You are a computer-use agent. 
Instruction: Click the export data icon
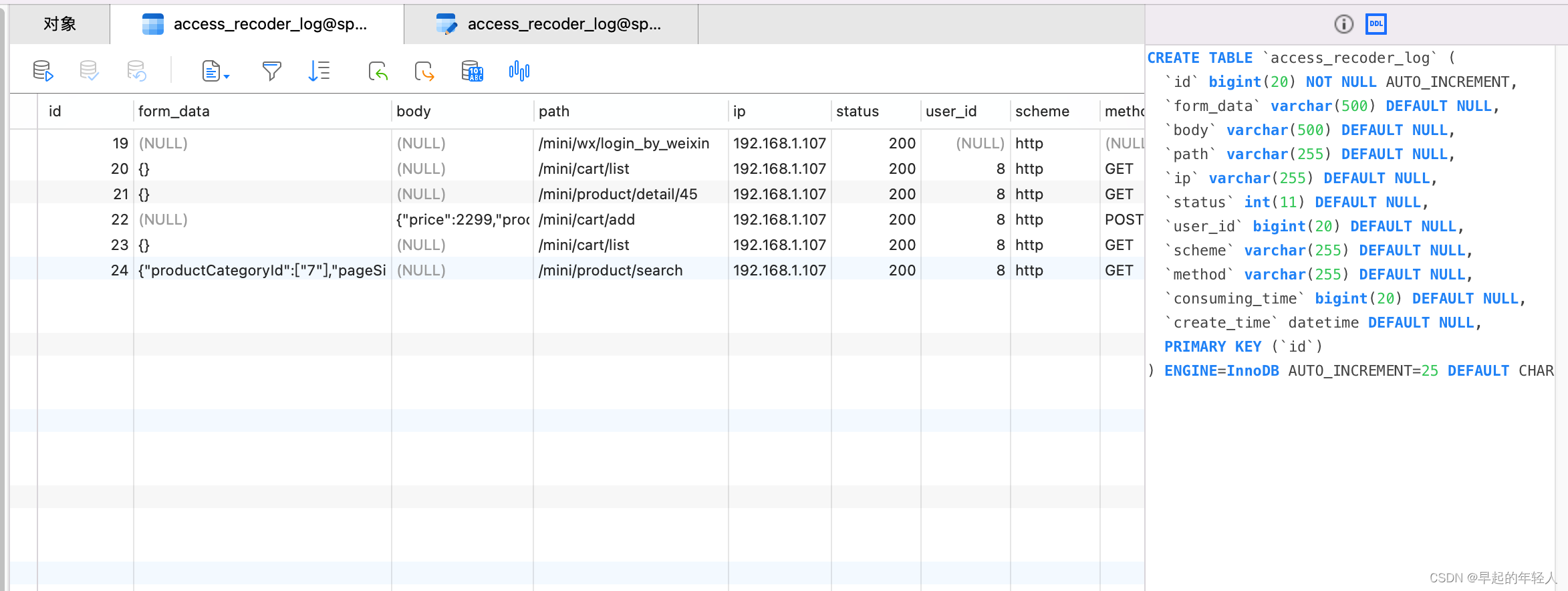(424, 71)
